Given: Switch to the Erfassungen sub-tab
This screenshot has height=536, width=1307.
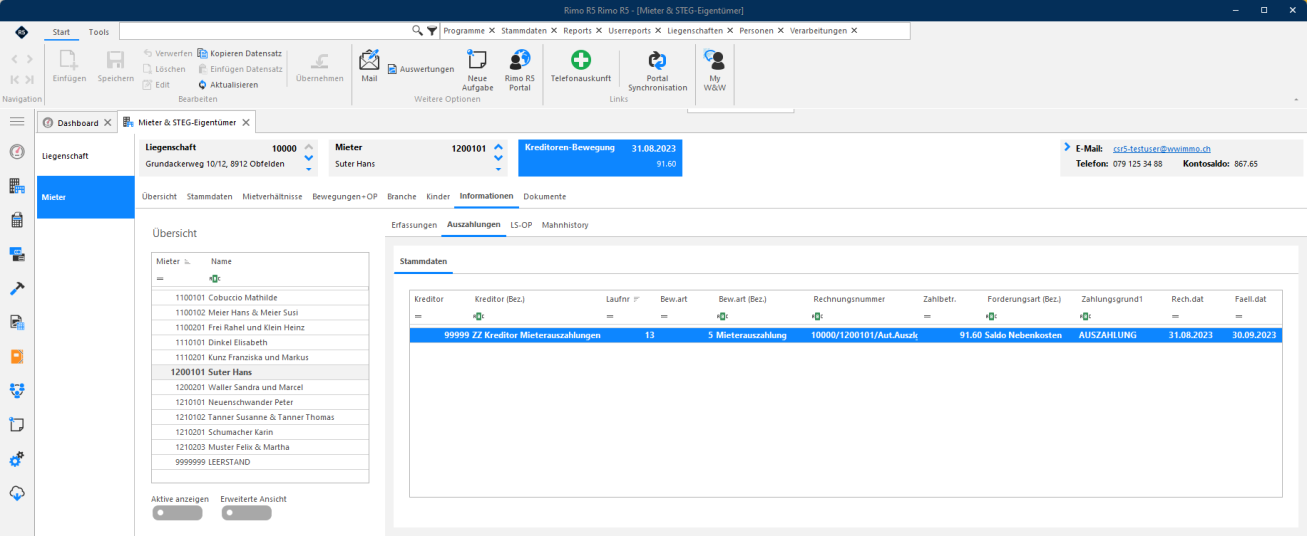Looking at the screenshot, I should pos(414,225).
